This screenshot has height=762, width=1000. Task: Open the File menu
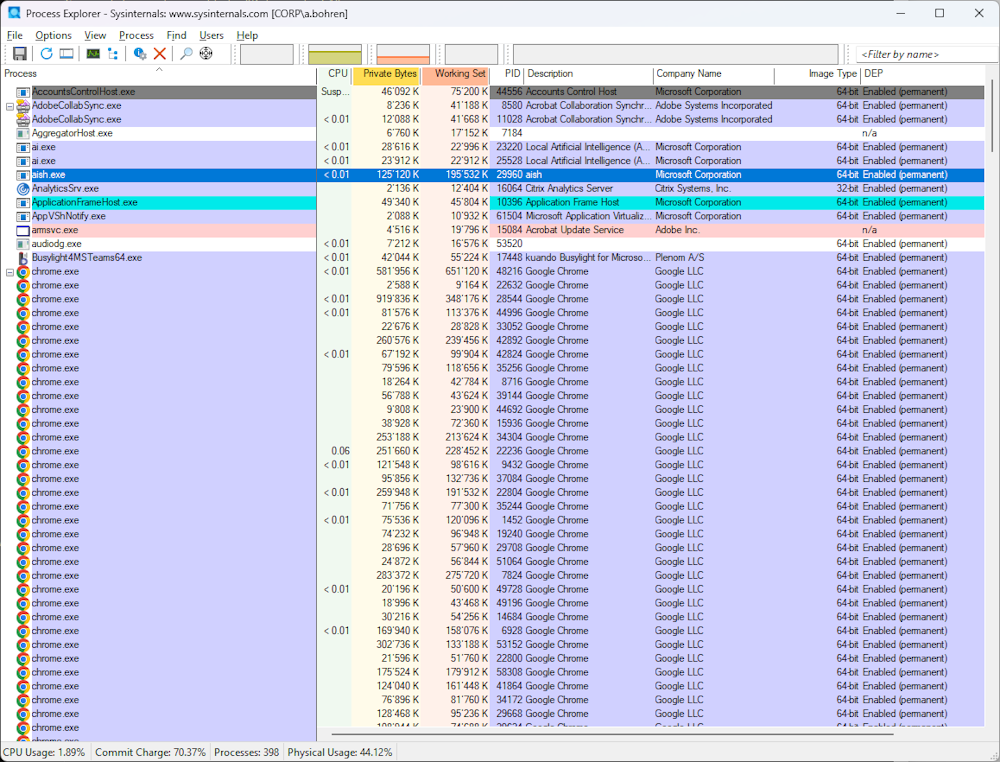point(15,36)
